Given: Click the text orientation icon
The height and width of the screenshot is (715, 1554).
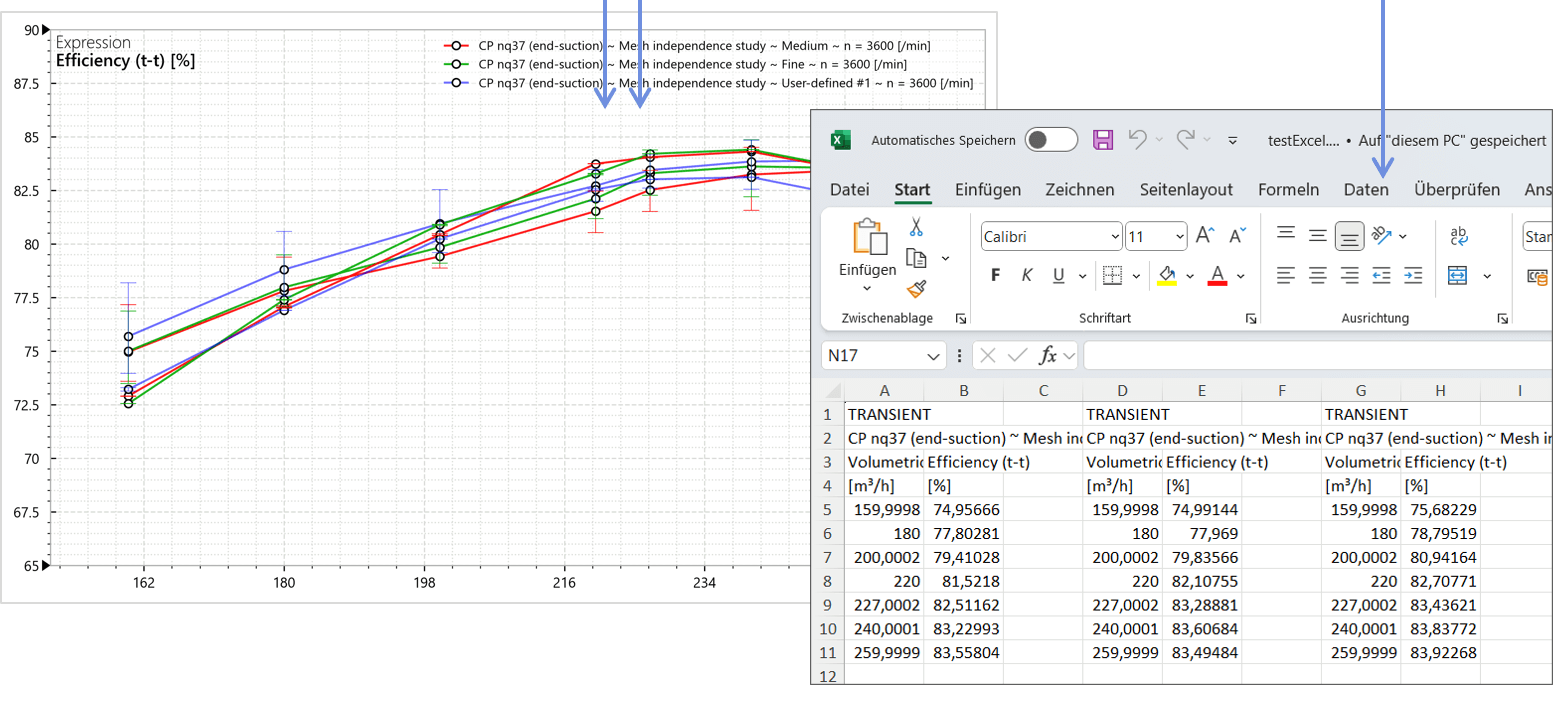Looking at the screenshot, I should click(x=1382, y=235).
